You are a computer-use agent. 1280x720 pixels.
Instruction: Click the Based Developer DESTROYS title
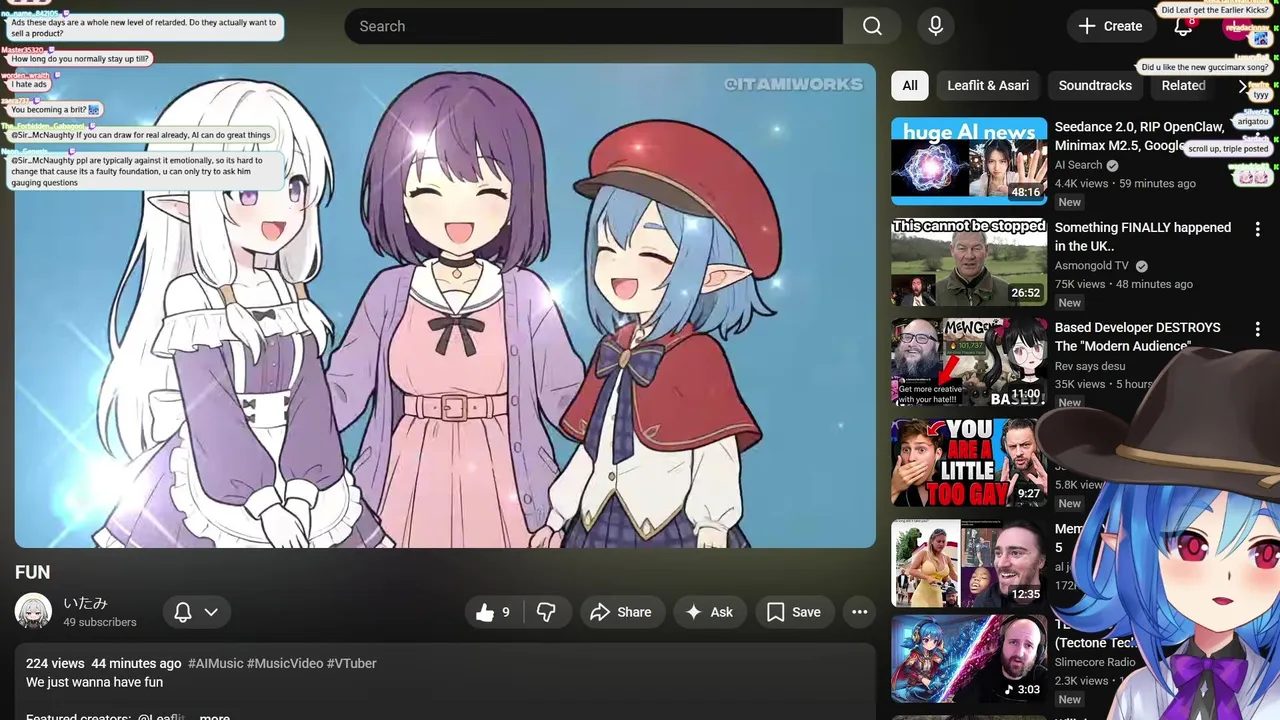click(x=1138, y=337)
